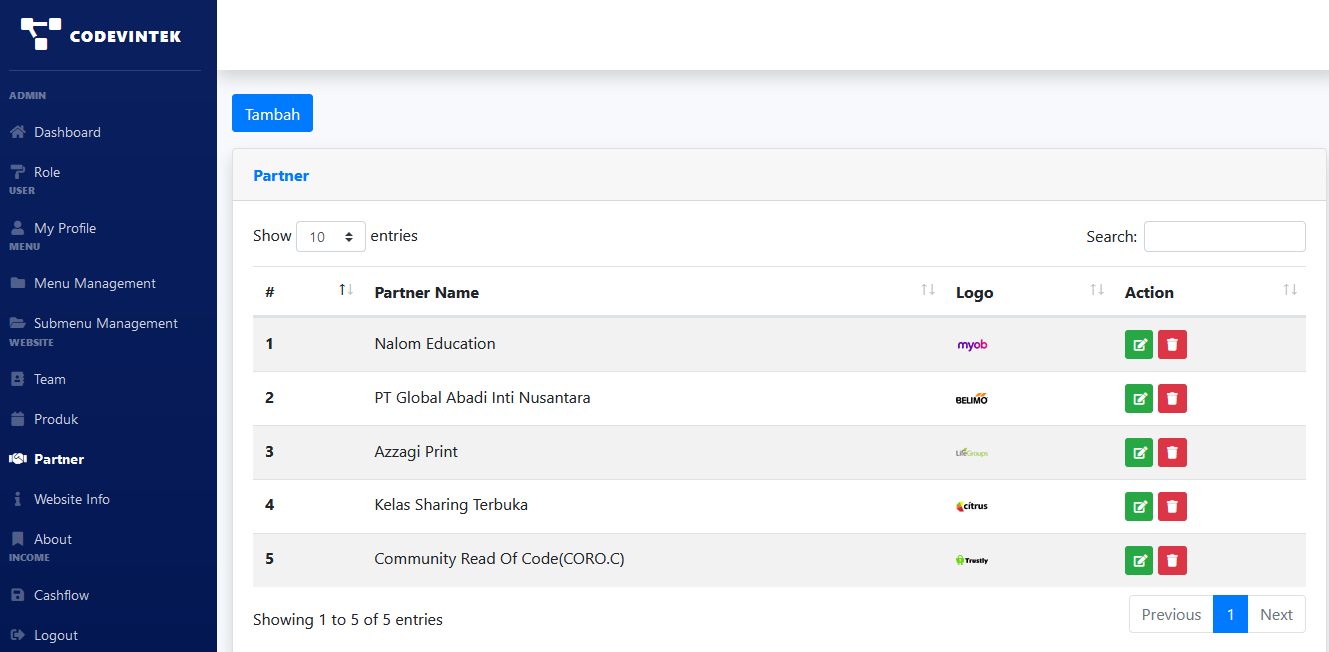
Task: Log out using the sidebar Logout link
Action: click(x=55, y=636)
